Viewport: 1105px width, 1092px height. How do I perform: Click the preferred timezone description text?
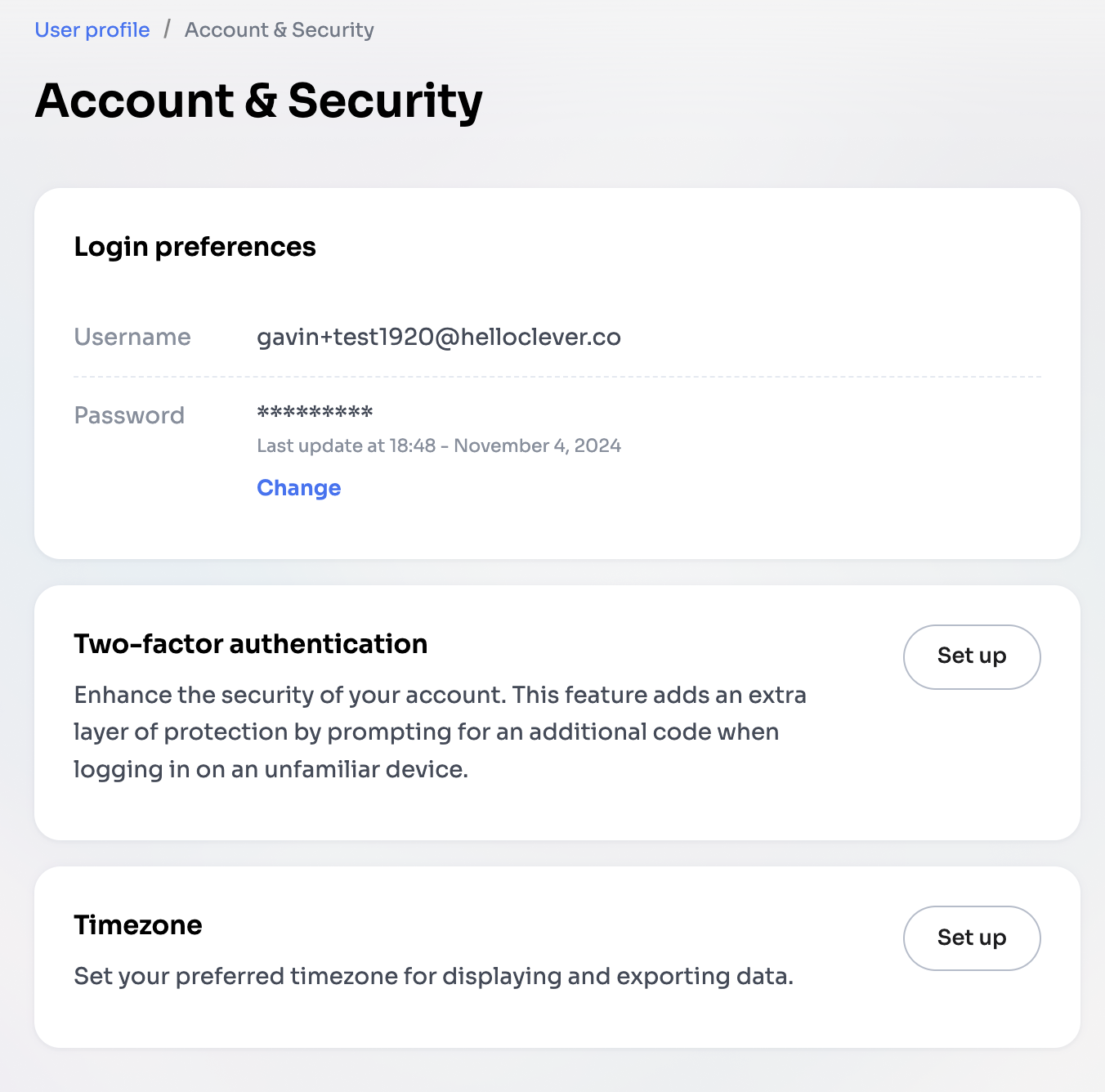(x=433, y=976)
